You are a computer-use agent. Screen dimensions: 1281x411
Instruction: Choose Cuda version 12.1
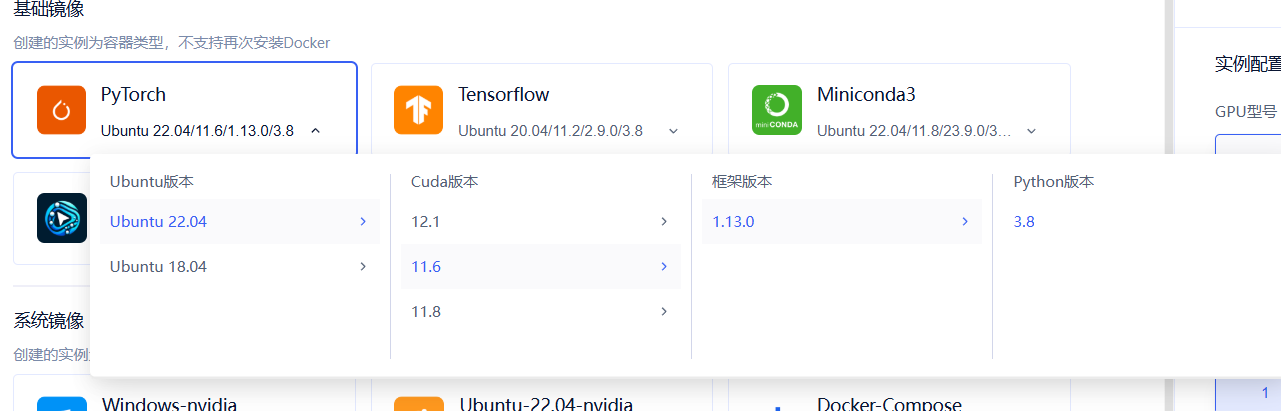coord(541,221)
